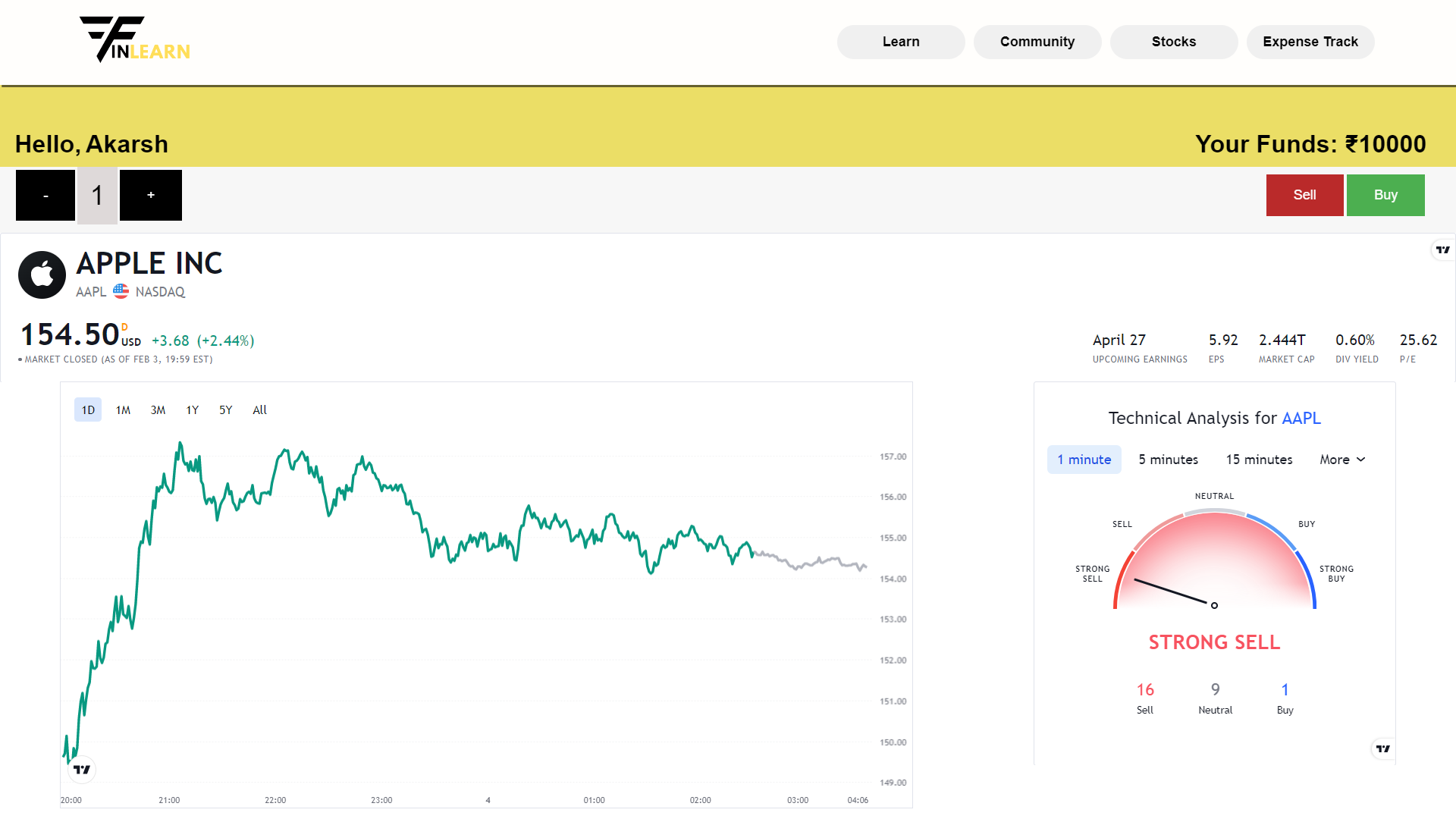This screenshot has height=819, width=1456.
Task: Open the Stocks page
Action: coord(1174,42)
